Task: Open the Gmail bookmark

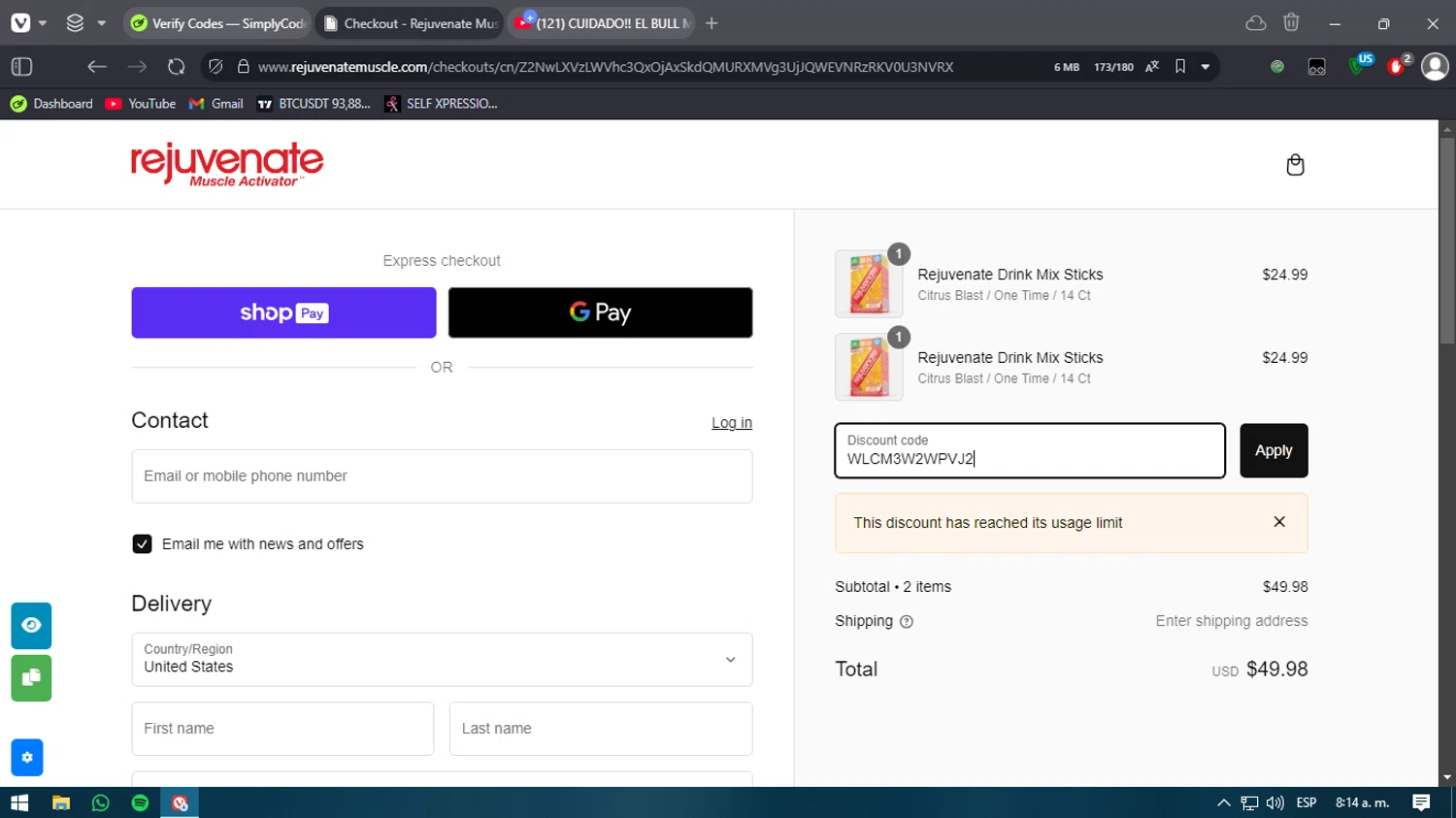Action: click(216, 104)
